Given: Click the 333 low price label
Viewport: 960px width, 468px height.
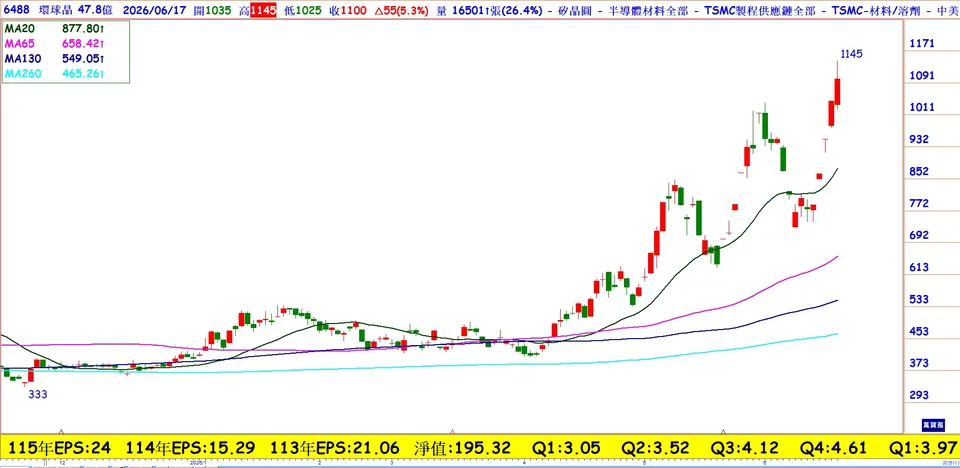Looking at the screenshot, I should [x=38, y=394].
